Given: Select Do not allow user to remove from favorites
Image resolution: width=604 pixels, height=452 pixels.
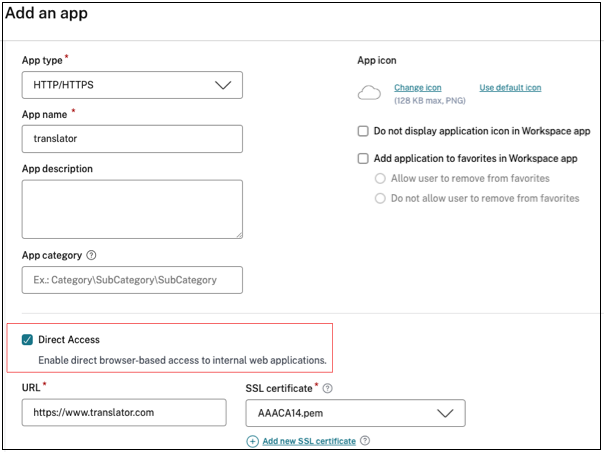Looking at the screenshot, I should coord(380,198).
